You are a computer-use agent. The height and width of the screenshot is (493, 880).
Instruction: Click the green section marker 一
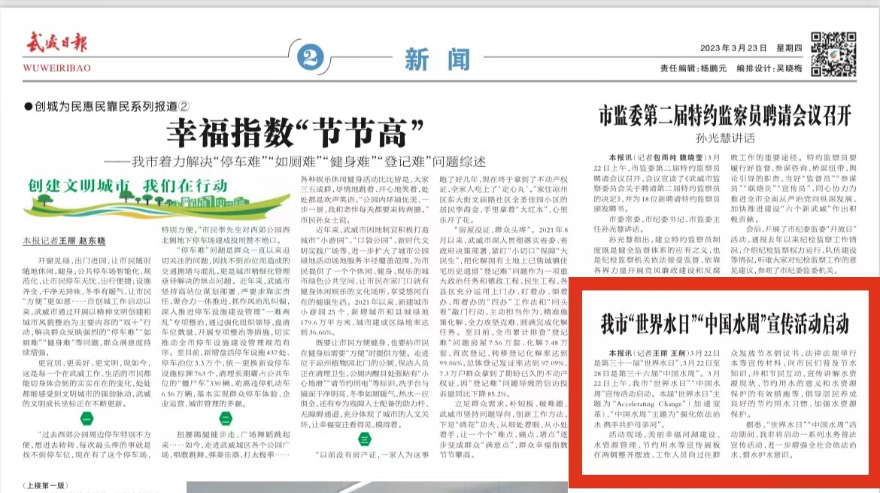click(x=86, y=418)
